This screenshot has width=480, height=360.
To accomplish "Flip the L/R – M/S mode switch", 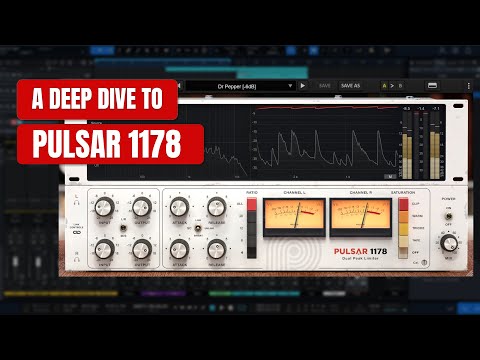I will 123,228.
